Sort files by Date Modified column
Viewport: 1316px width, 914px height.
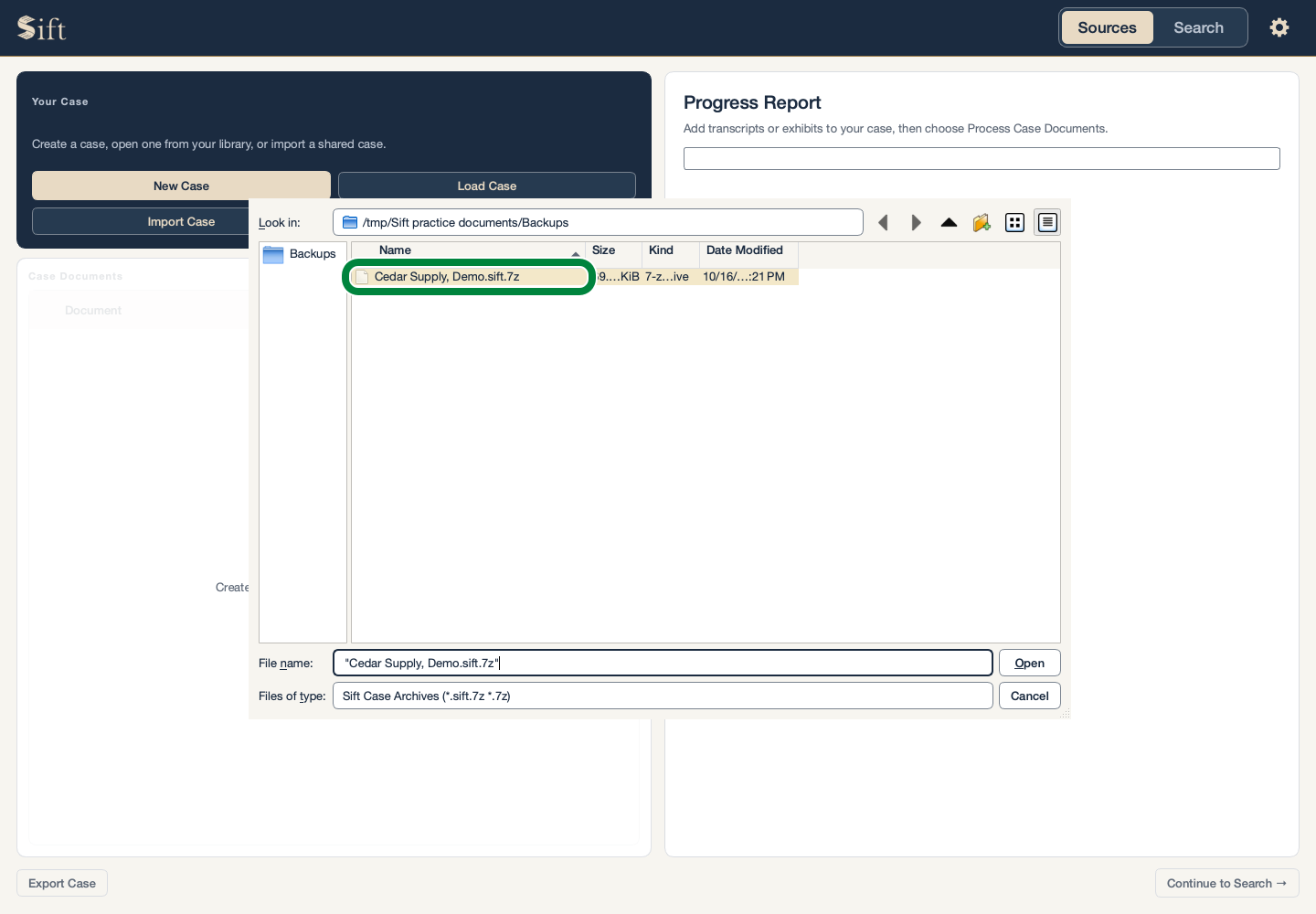[748, 250]
